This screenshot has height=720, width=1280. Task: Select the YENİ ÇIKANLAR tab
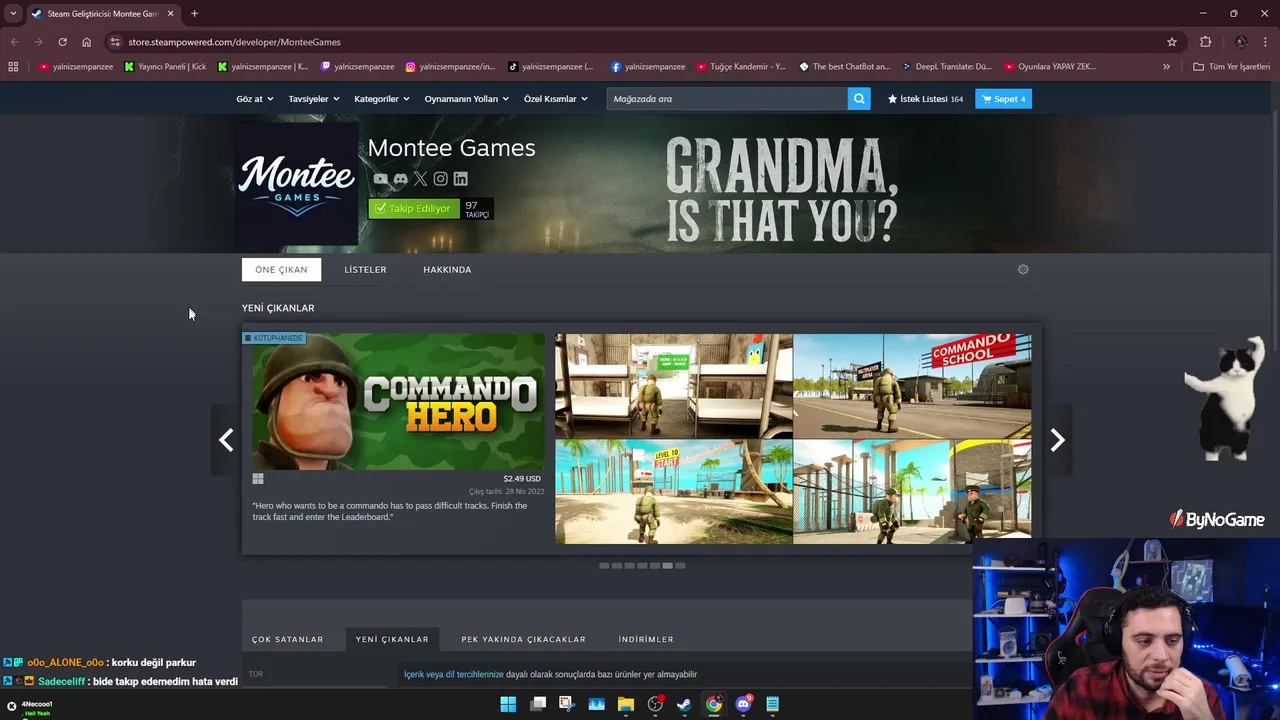pos(392,639)
